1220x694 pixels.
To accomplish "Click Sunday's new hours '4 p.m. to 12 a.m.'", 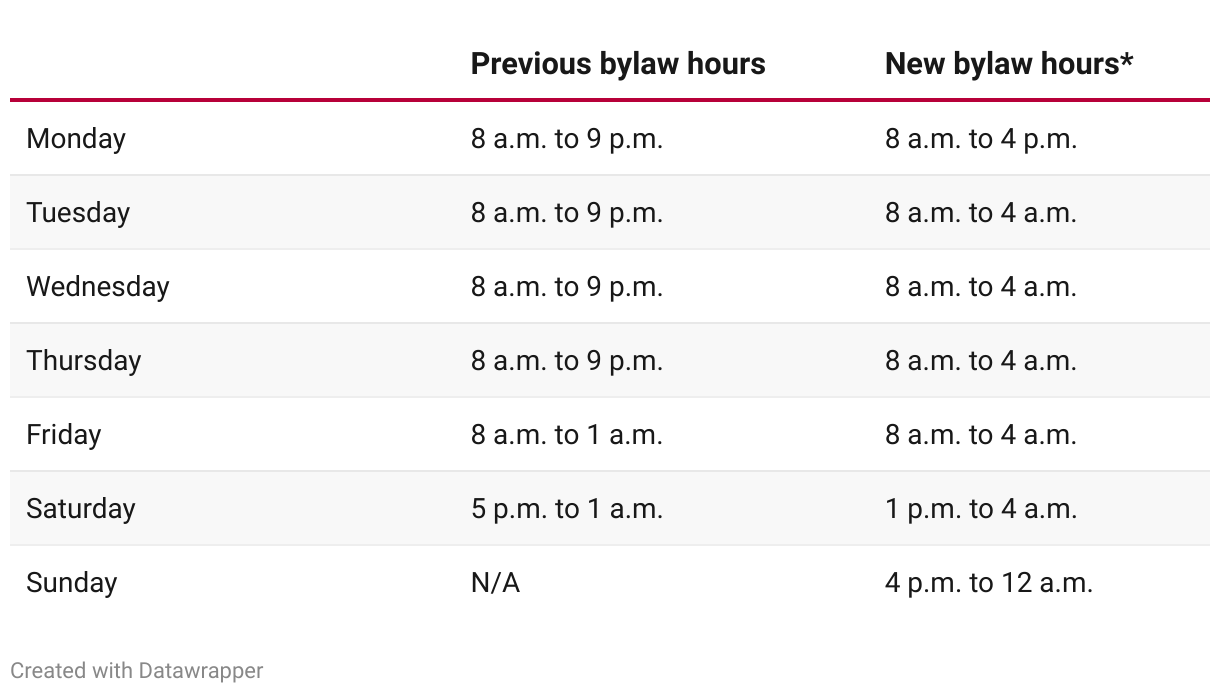I will pyautogui.click(x=989, y=583).
